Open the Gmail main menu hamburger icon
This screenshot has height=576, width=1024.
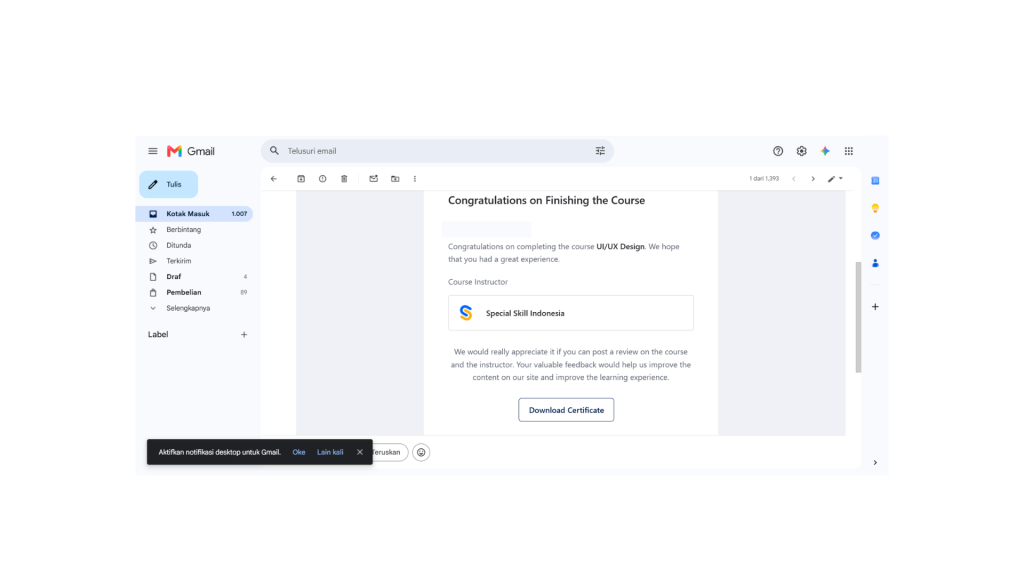(153, 151)
